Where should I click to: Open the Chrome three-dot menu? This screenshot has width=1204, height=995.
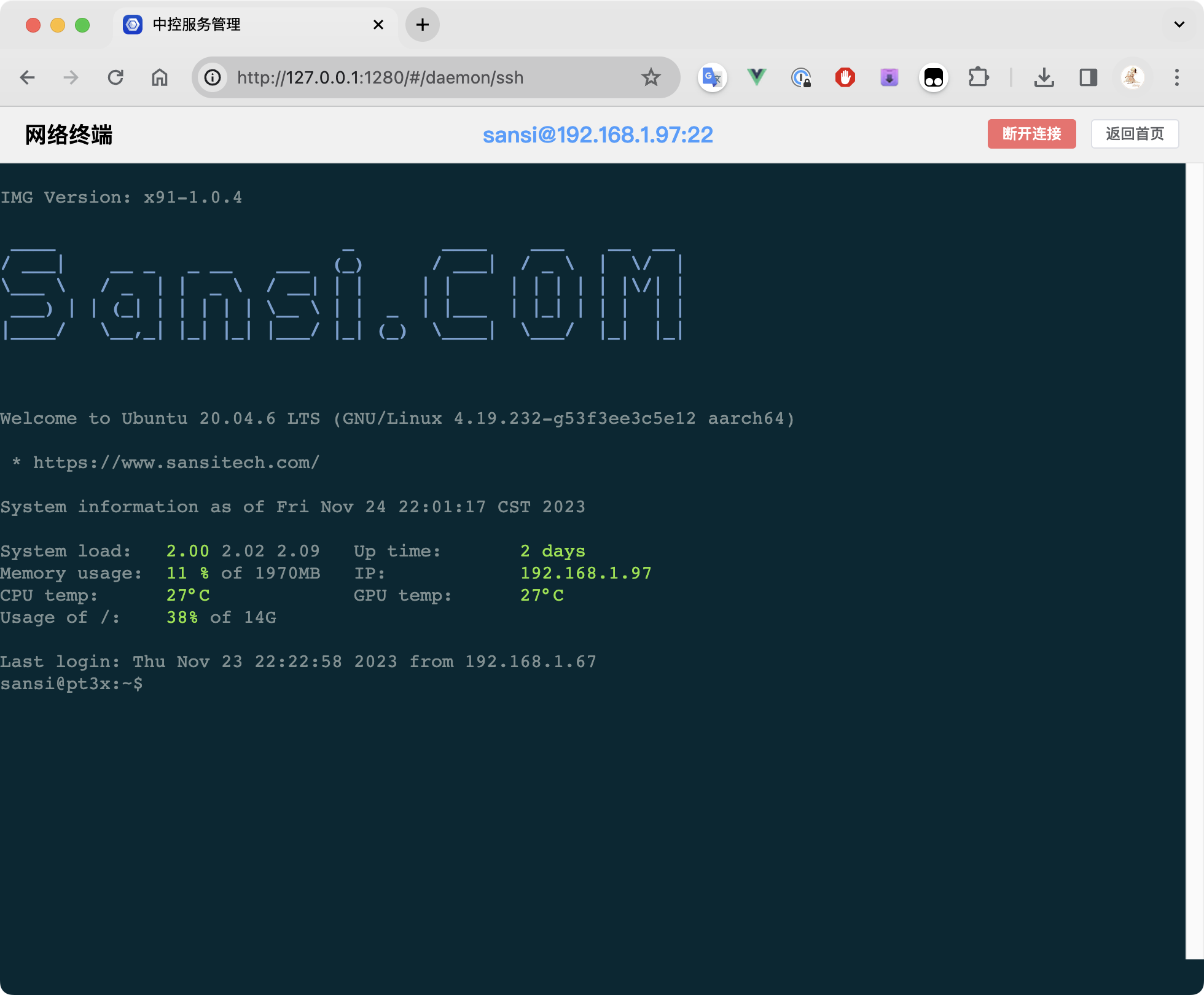pos(1177,77)
